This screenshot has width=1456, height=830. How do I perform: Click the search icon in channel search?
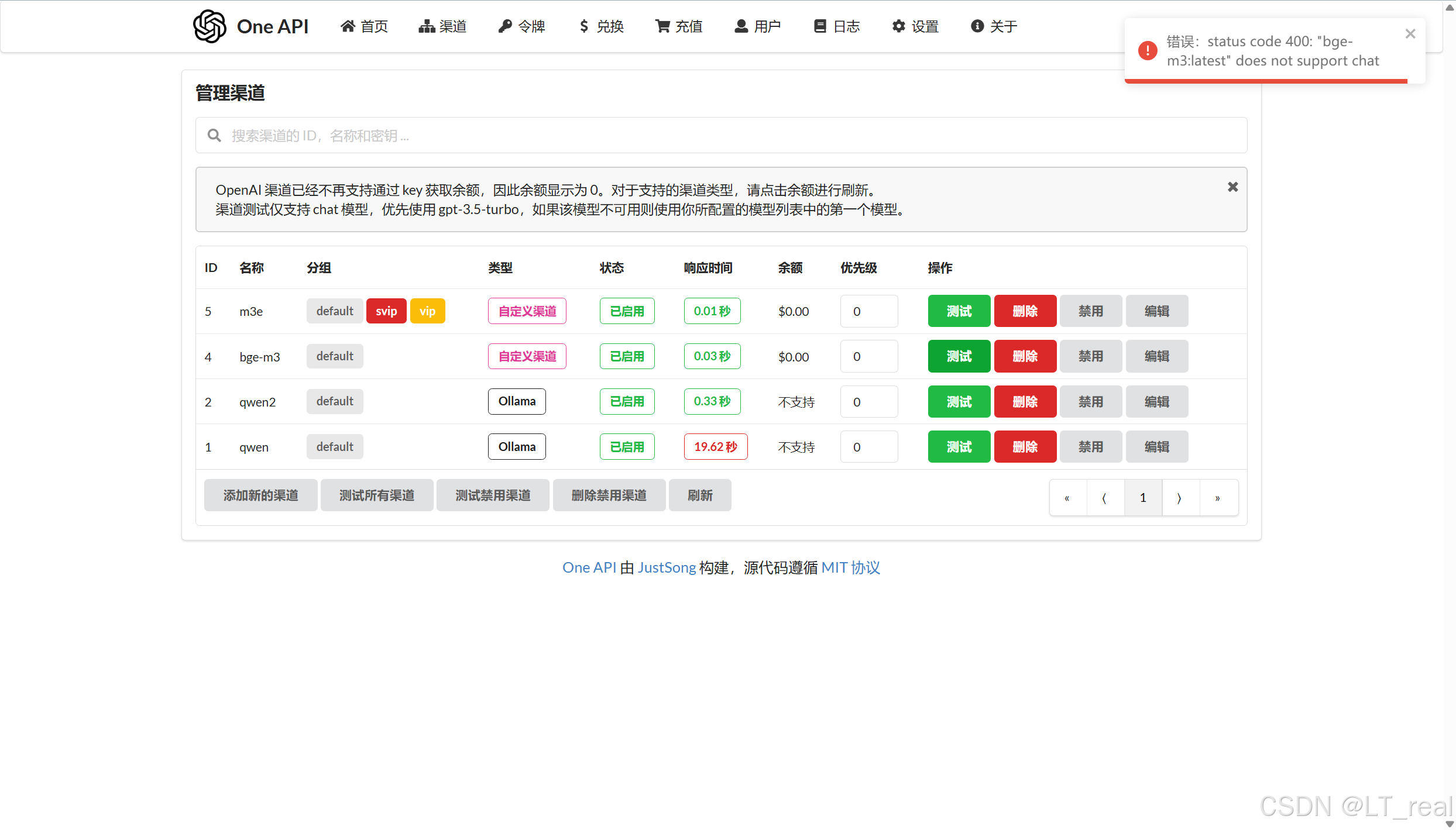click(214, 136)
